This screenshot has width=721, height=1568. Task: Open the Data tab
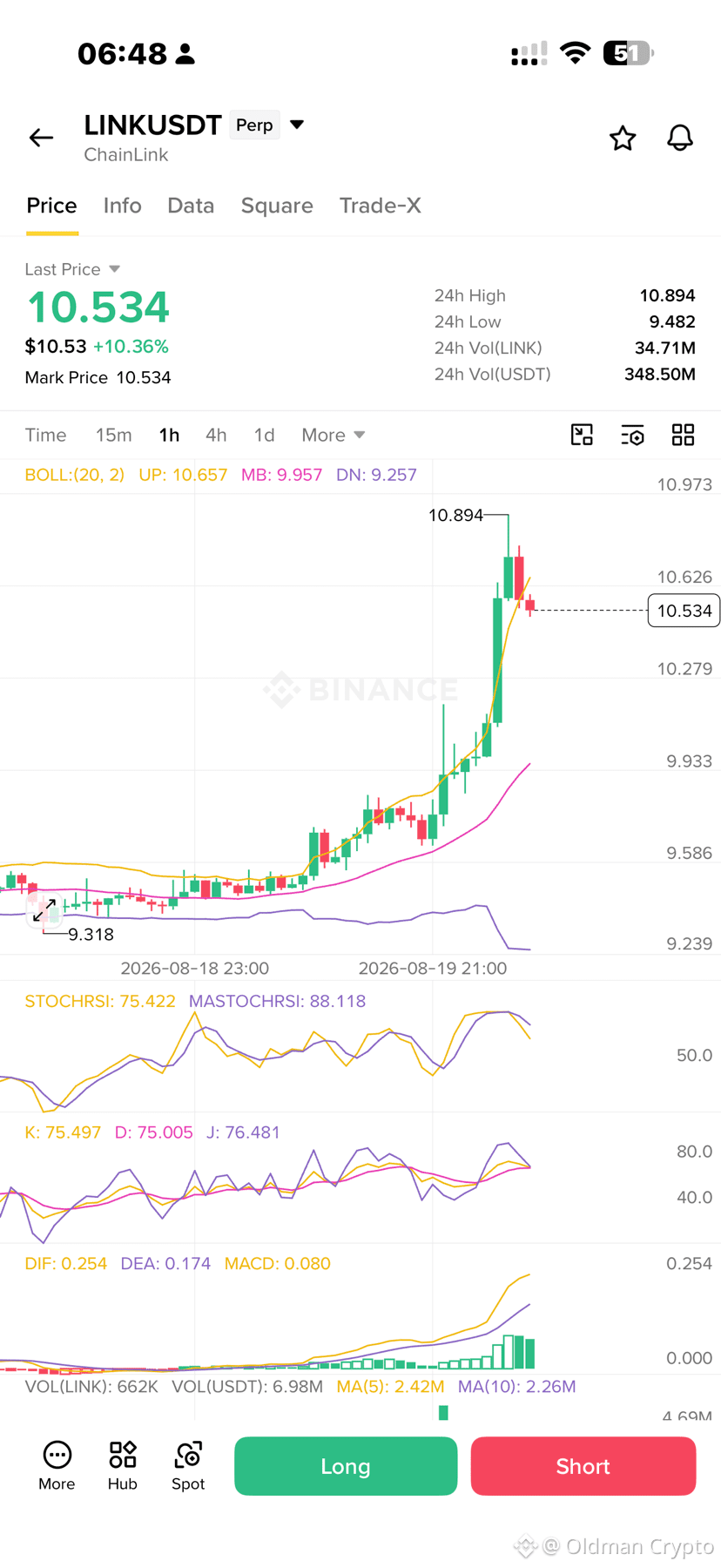click(191, 206)
